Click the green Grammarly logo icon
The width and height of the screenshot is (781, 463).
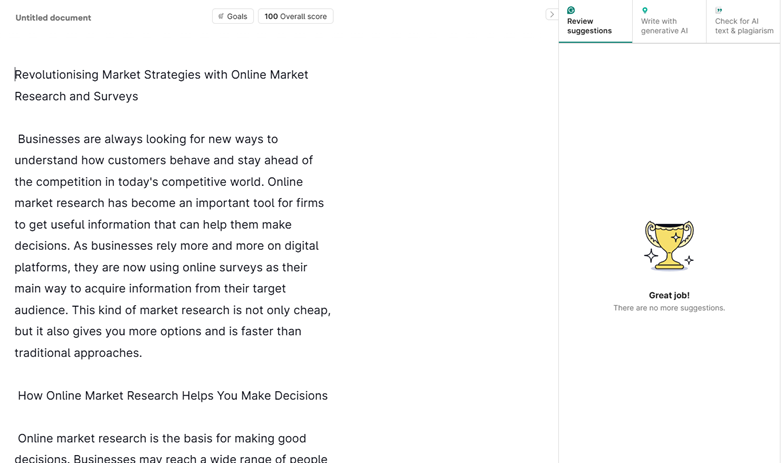pyautogui.click(x=571, y=10)
